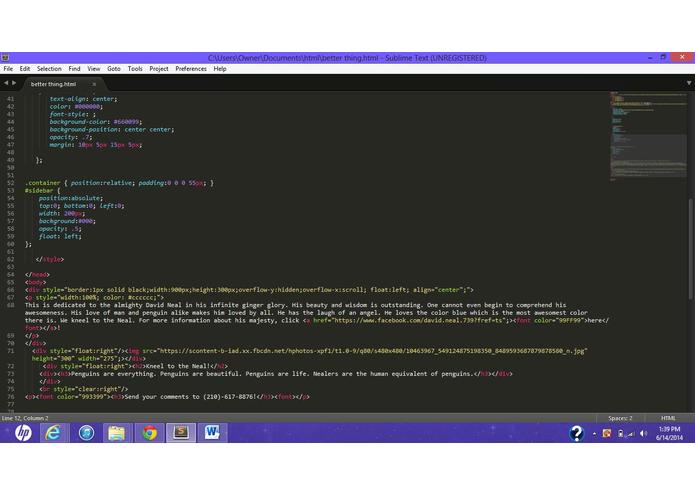Click the 'opacity: .7' line
Viewport: 695px width, 494px height.
tap(71, 137)
